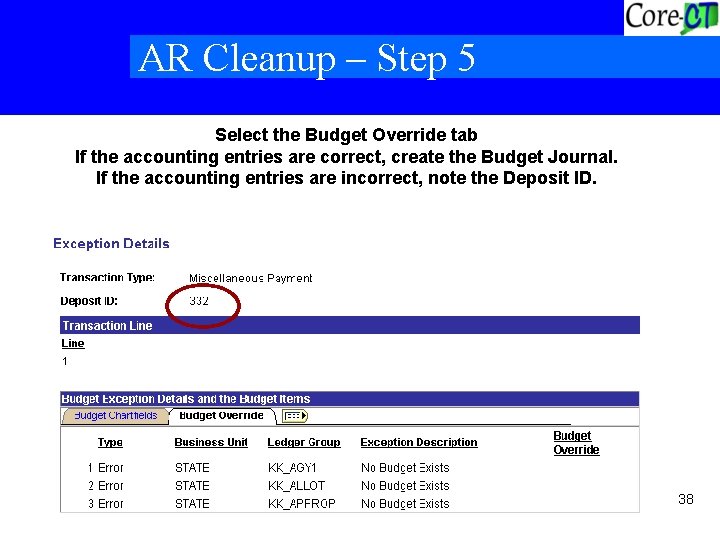The height and width of the screenshot is (540, 720).
Task: Click the KK_AGY1 ledger group cell
Action: tap(292, 468)
